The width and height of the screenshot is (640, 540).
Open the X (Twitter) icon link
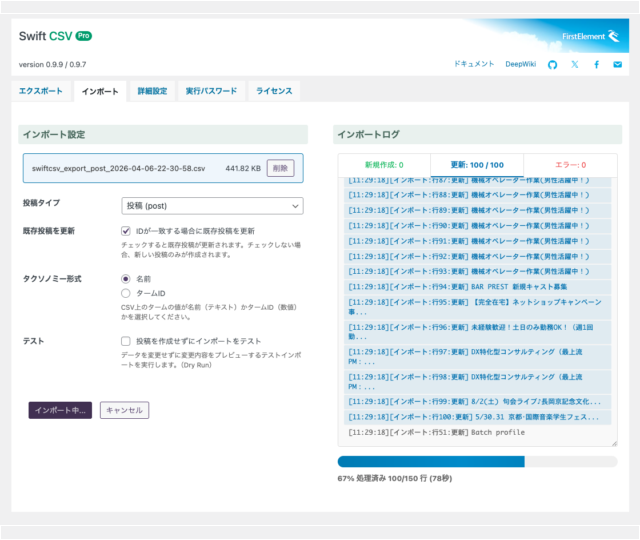click(x=574, y=64)
